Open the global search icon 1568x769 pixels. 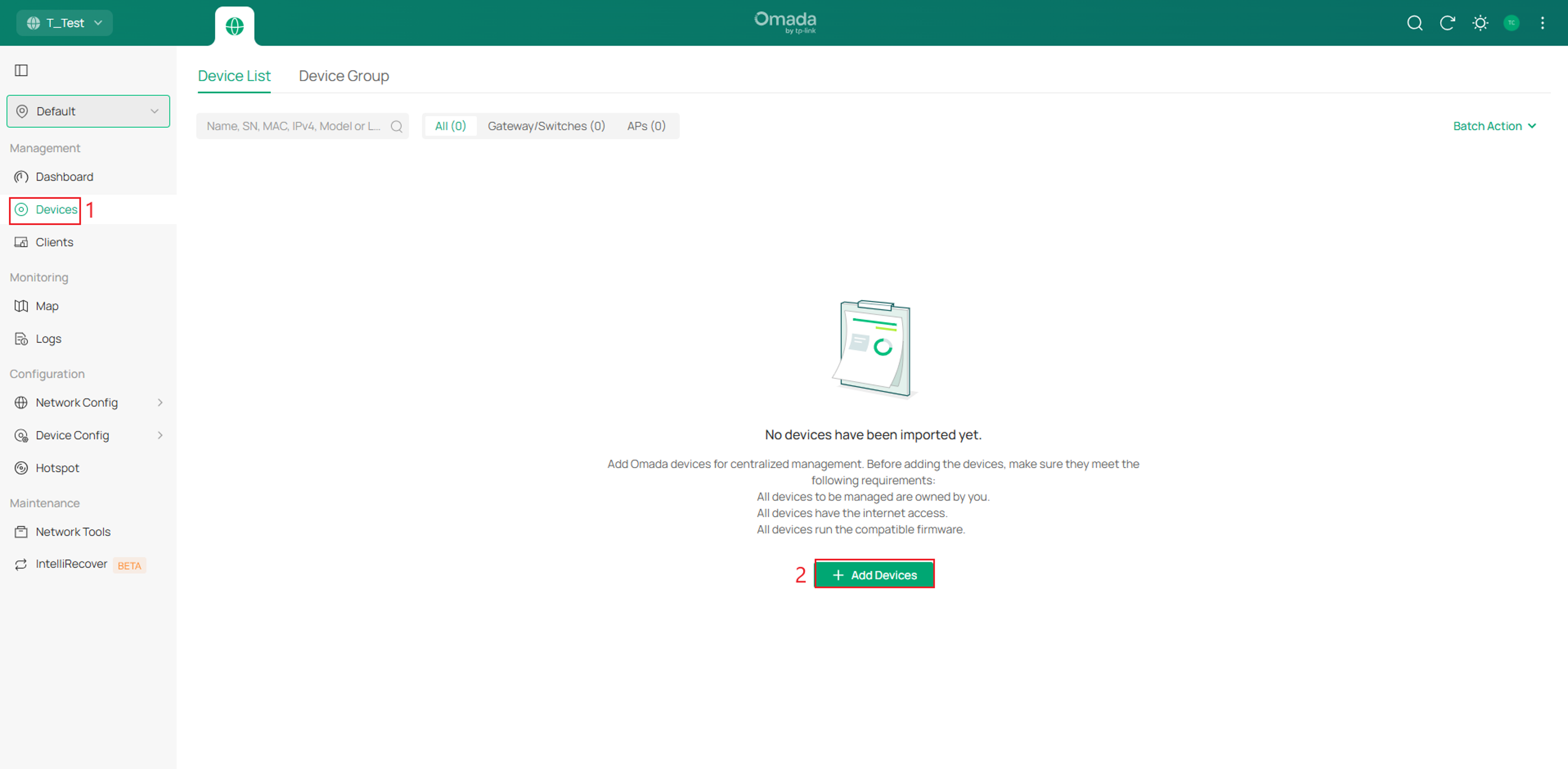coord(1415,23)
